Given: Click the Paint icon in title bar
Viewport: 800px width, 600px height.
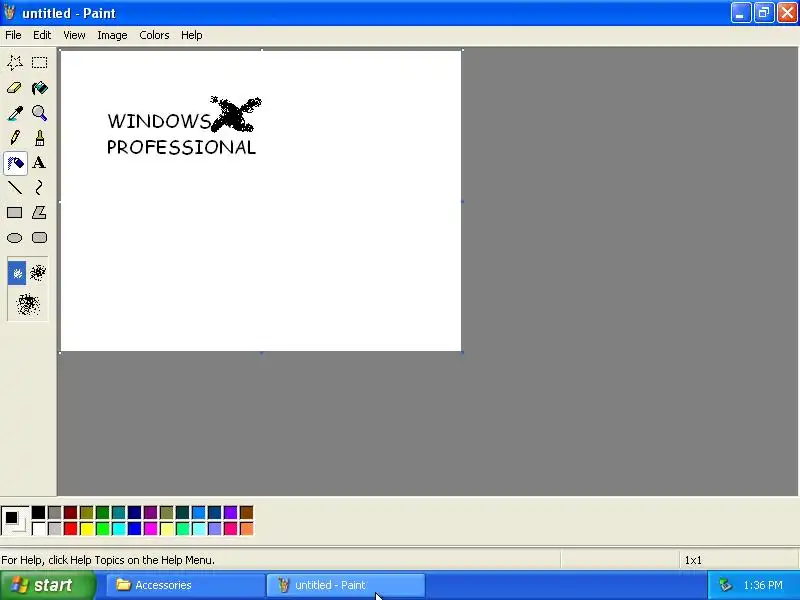Looking at the screenshot, I should 10,12.
